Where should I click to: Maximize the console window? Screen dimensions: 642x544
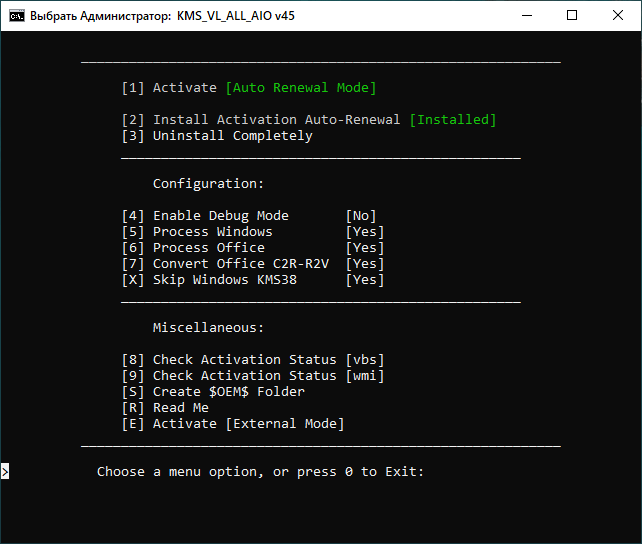pos(572,16)
